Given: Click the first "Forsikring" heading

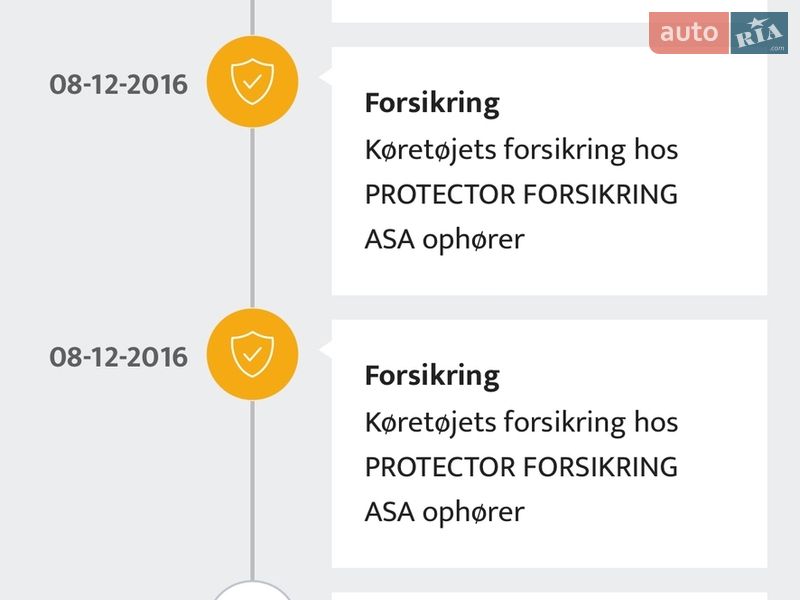Looking at the screenshot, I should coord(431,103).
